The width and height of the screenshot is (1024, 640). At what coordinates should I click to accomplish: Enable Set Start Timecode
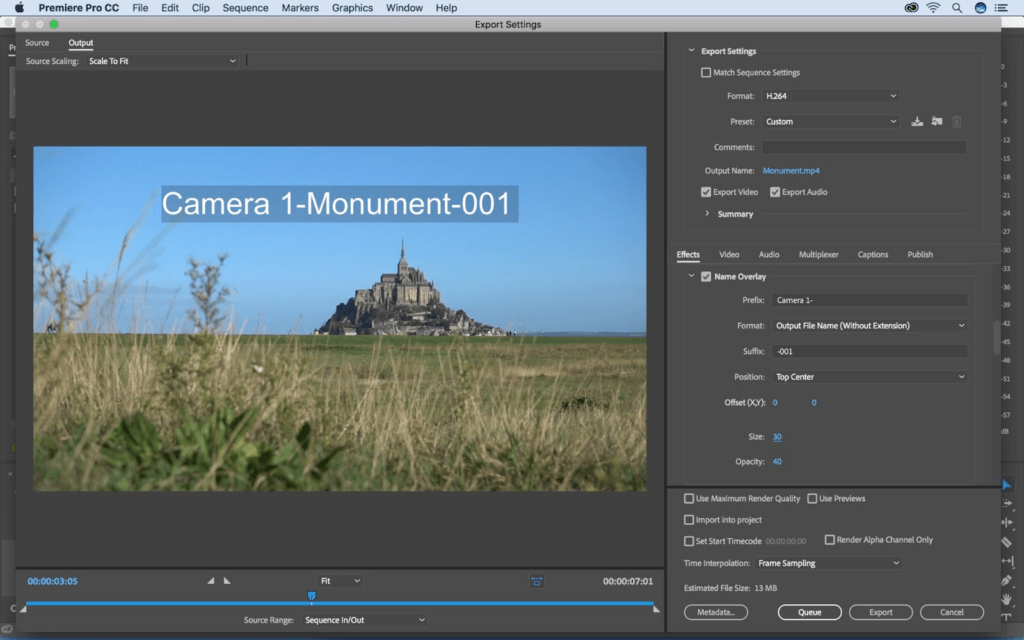[689, 541]
